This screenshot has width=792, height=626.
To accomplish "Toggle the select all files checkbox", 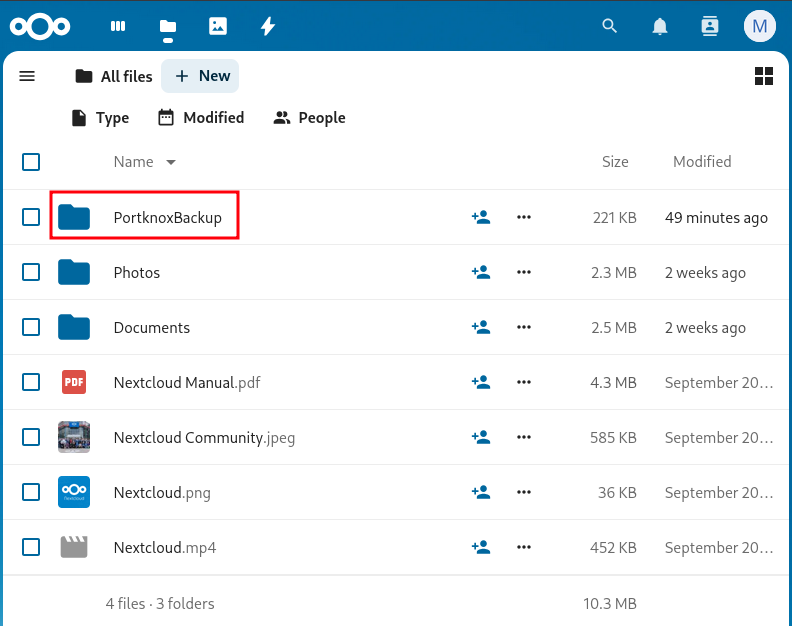I will (x=31, y=162).
